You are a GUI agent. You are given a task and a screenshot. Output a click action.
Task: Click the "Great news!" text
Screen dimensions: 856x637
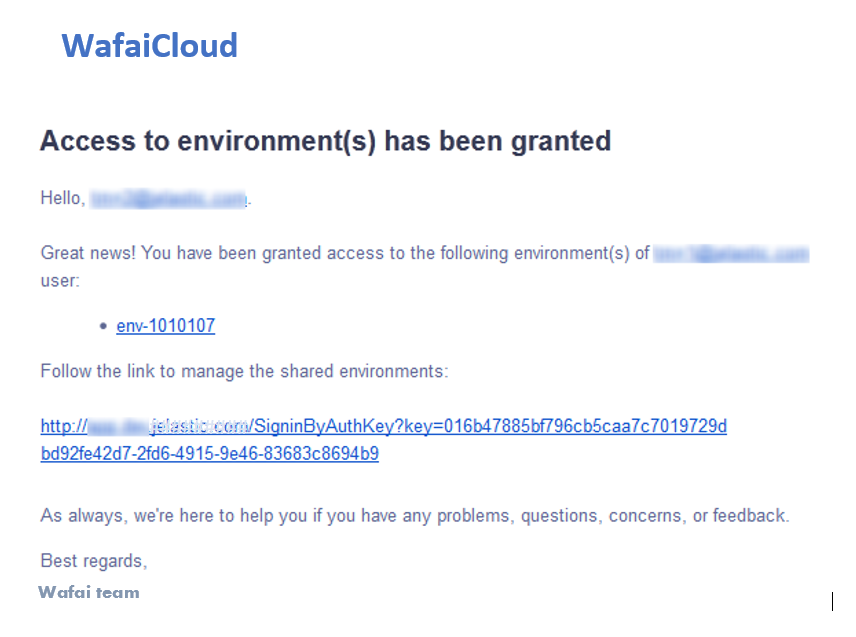point(88,253)
